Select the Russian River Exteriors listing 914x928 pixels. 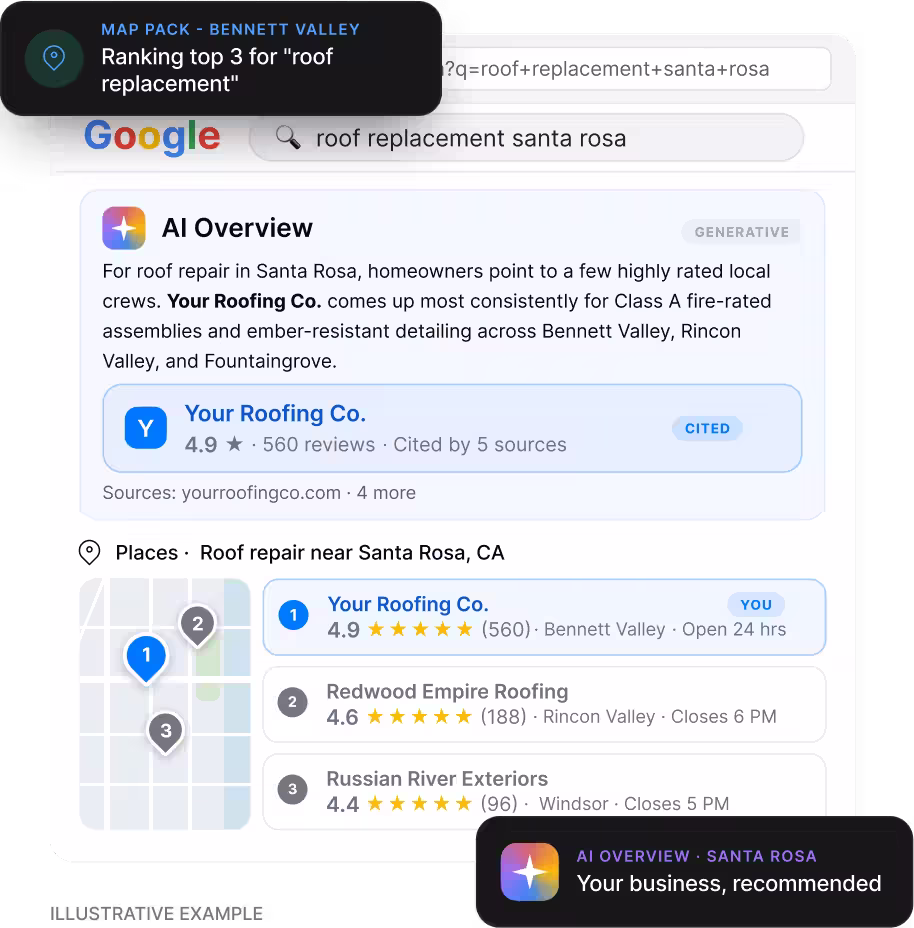point(544,791)
